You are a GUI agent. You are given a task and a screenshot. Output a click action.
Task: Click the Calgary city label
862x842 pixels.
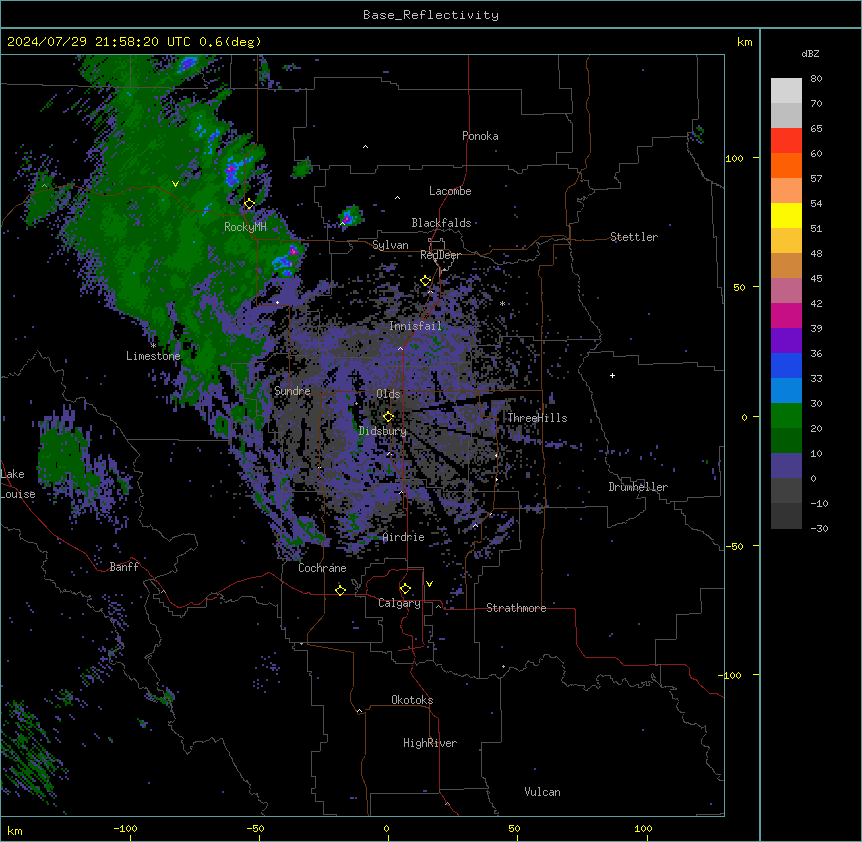click(x=399, y=603)
